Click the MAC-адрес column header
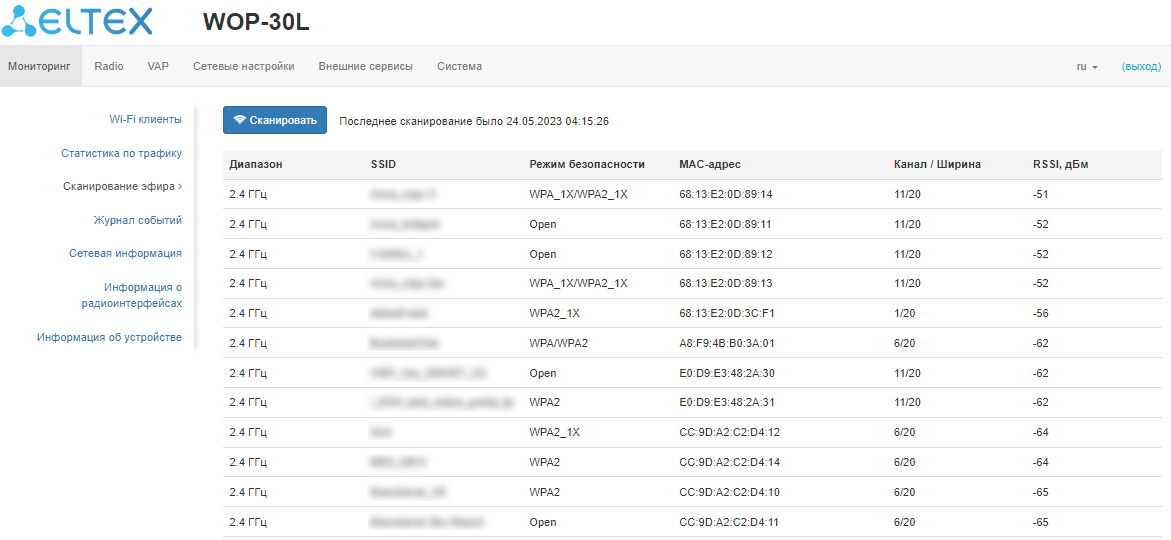 (710, 164)
